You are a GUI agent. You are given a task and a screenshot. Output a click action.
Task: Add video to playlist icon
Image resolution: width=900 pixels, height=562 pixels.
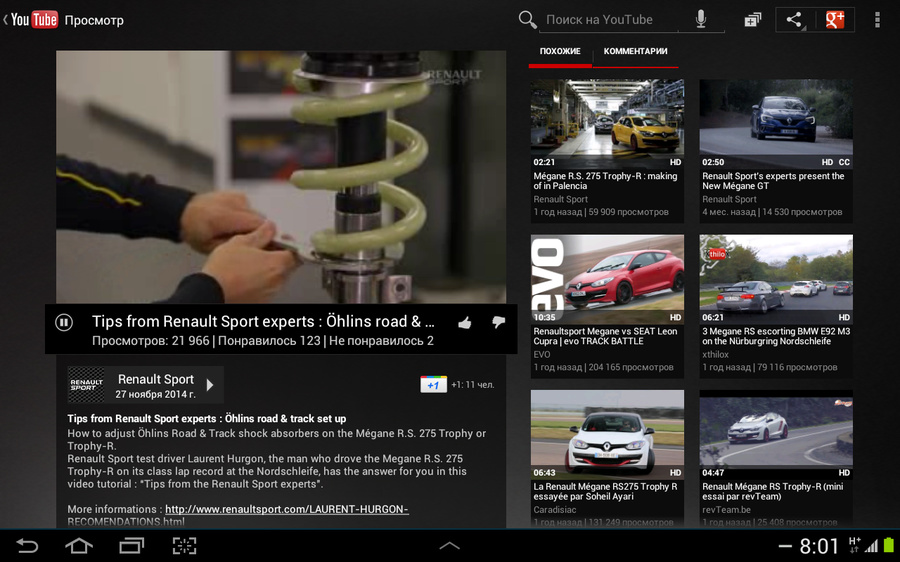click(x=752, y=20)
